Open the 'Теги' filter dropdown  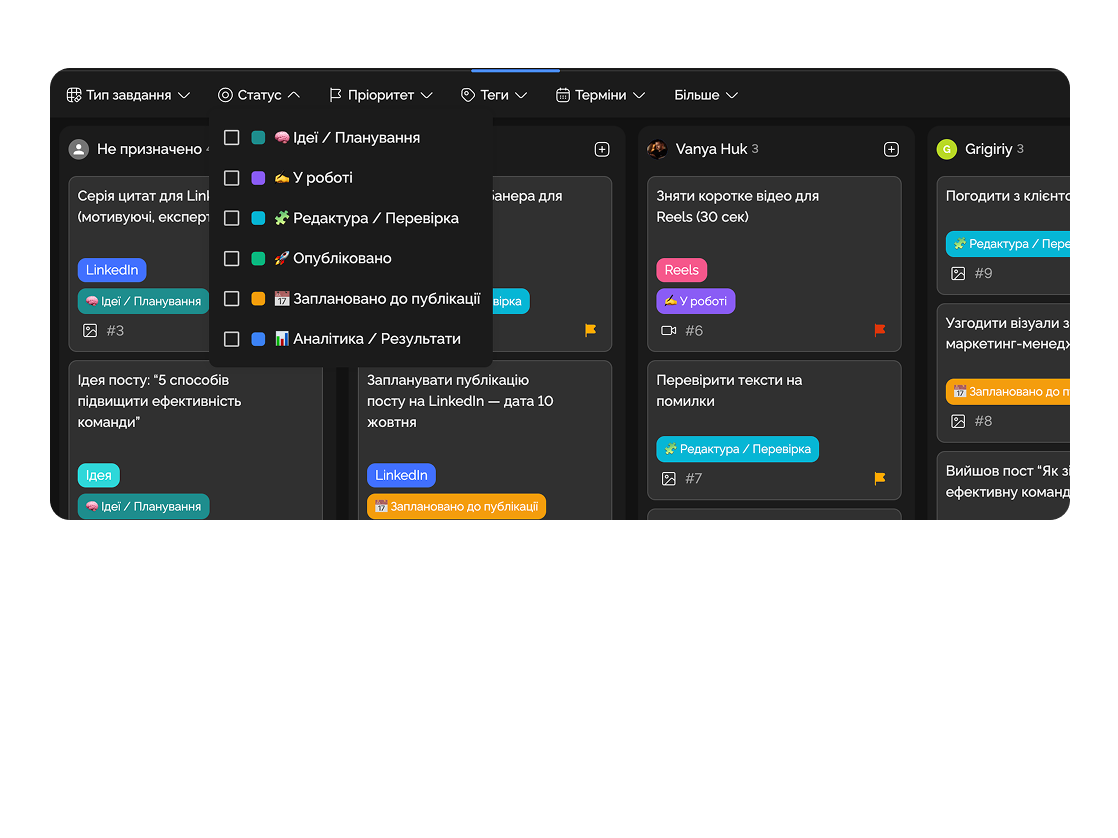point(494,95)
